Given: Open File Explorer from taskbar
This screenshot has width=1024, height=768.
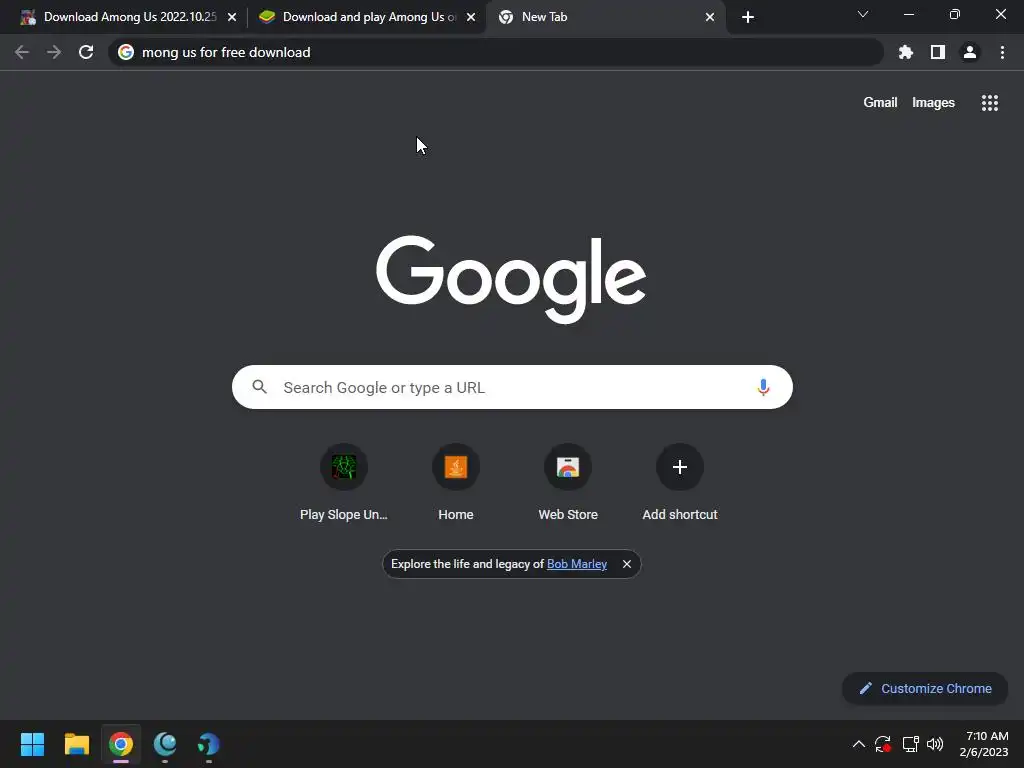Looking at the screenshot, I should [76, 744].
